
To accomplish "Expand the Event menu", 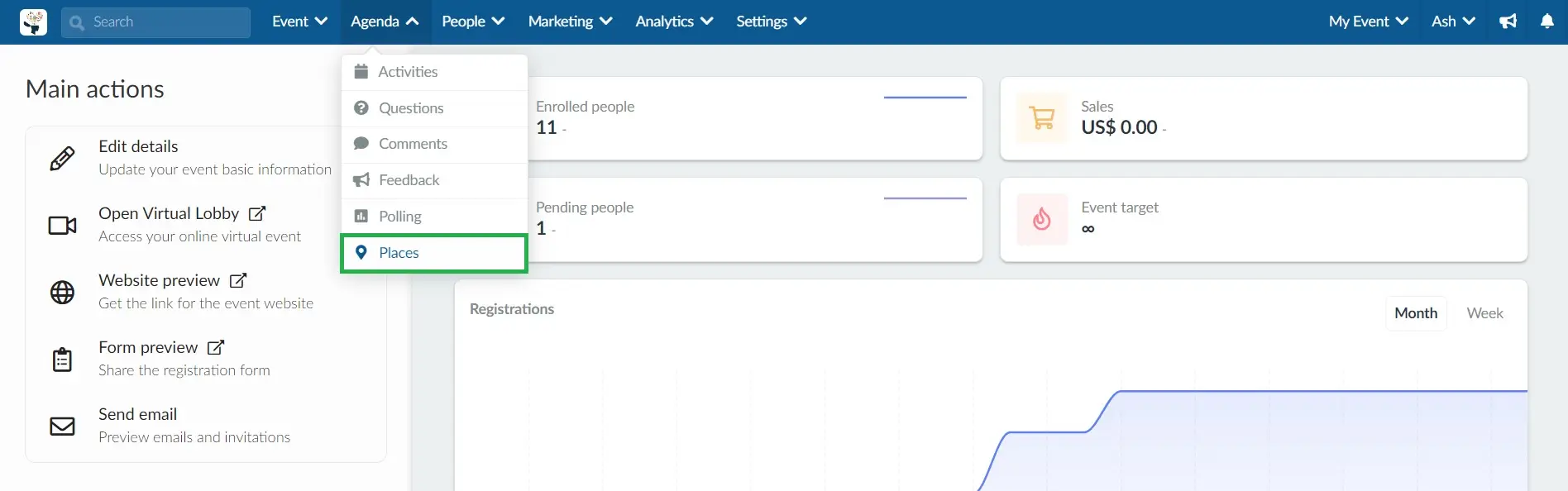I will 299,21.
